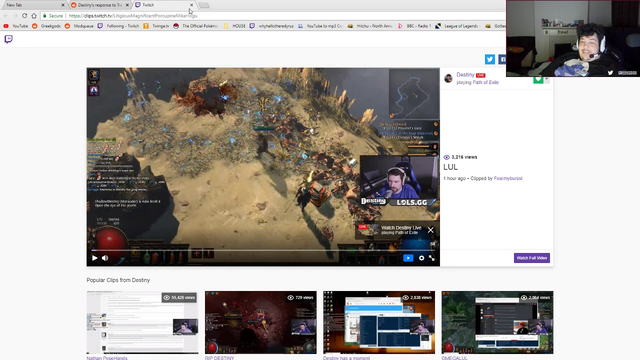Click the webcam overlay Twitter icon
This screenshot has height=360, width=640.
click(x=610, y=73)
